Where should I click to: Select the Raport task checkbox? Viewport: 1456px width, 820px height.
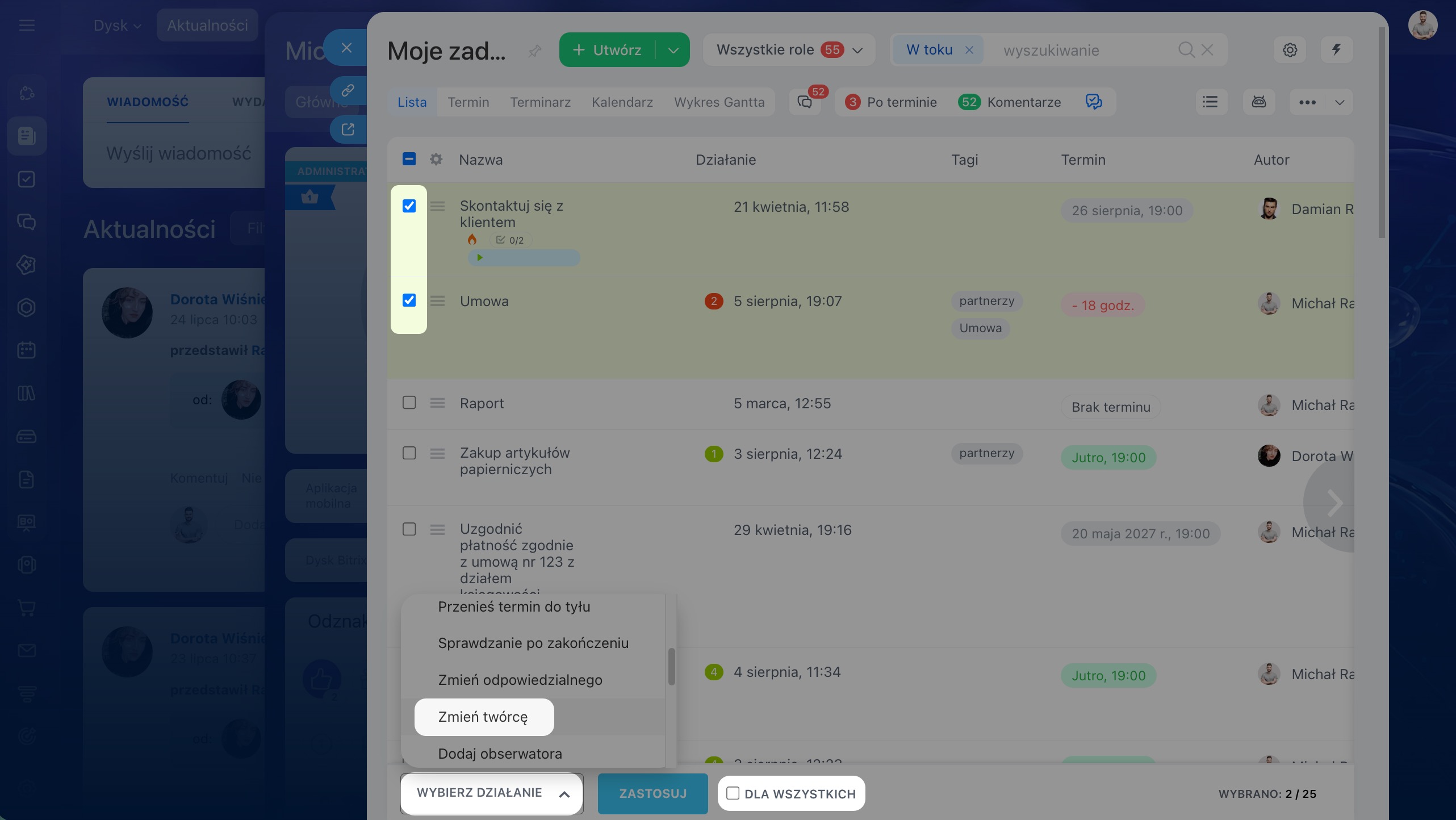409,403
